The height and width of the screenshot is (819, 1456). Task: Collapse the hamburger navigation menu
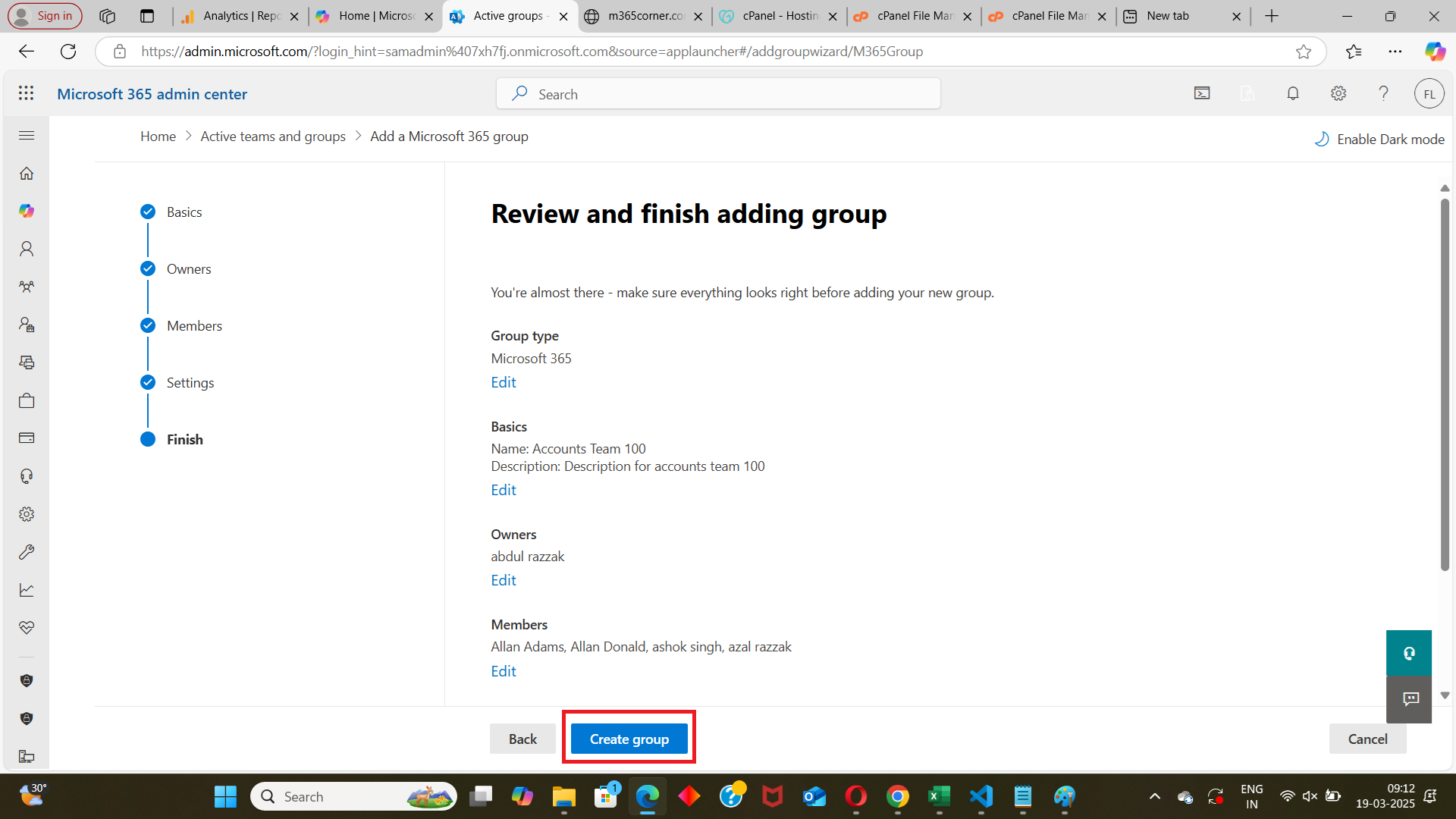[27, 136]
